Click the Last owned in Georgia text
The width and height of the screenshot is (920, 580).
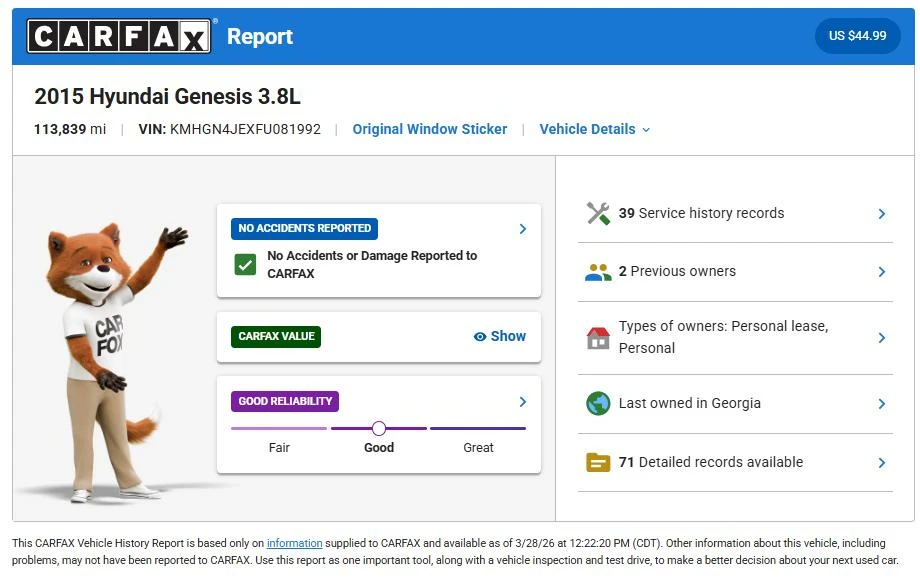(x=689, y=403)
